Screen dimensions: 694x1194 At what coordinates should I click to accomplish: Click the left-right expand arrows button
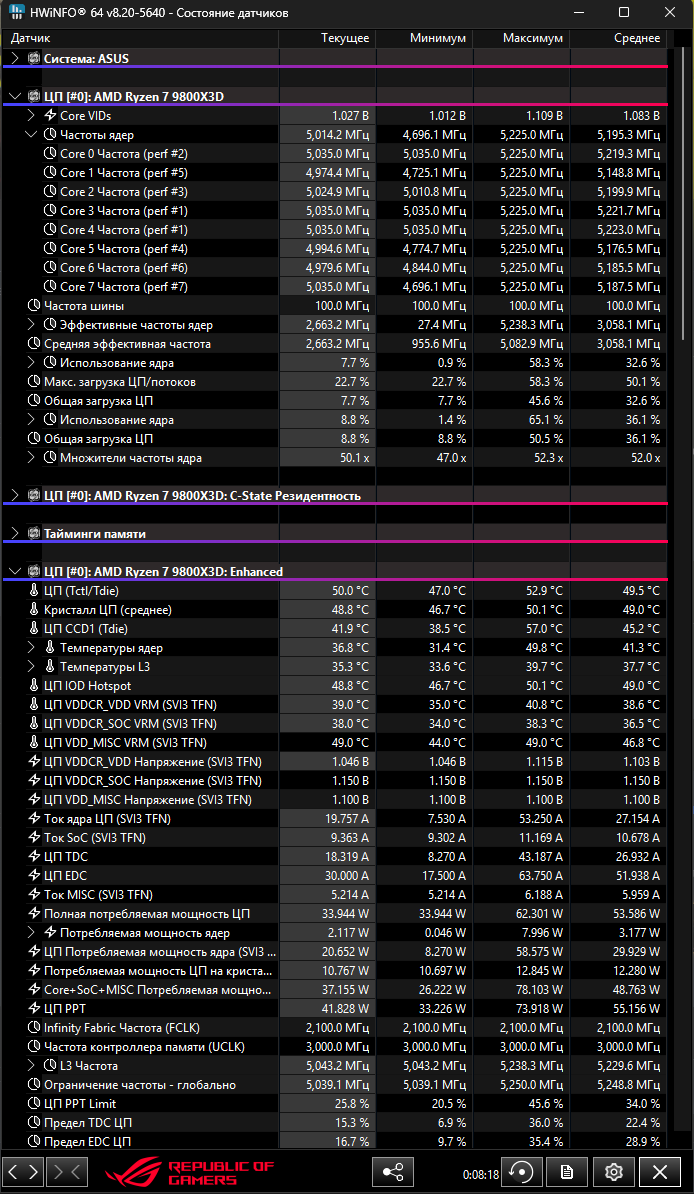pyautogui.click(x=24, y=1172)
